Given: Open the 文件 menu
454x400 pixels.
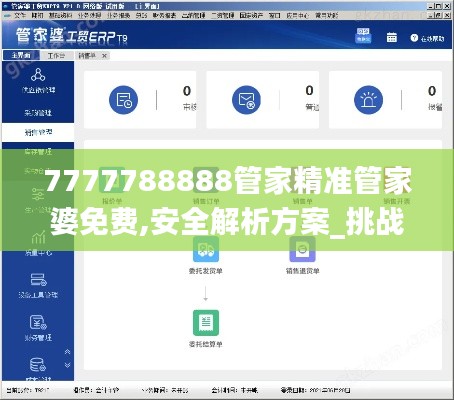Looking at the screenshot, I should coord(20,15).
